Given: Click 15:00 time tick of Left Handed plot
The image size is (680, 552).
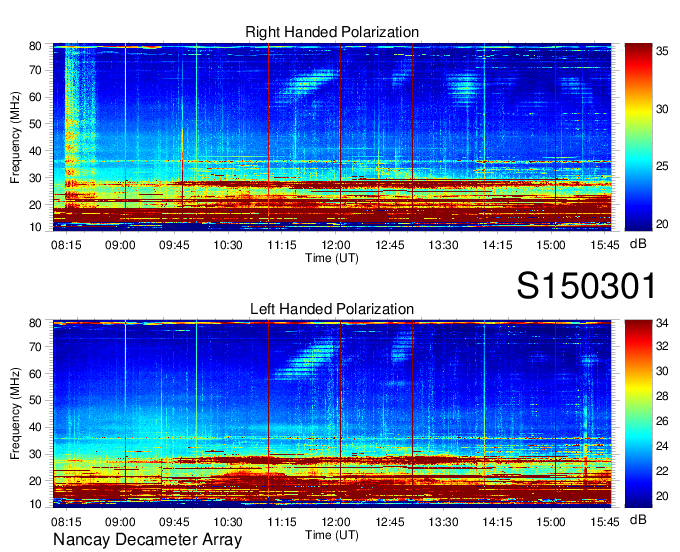Looking at the screenshot, I should pyautogui.click(x=551, y=522).
